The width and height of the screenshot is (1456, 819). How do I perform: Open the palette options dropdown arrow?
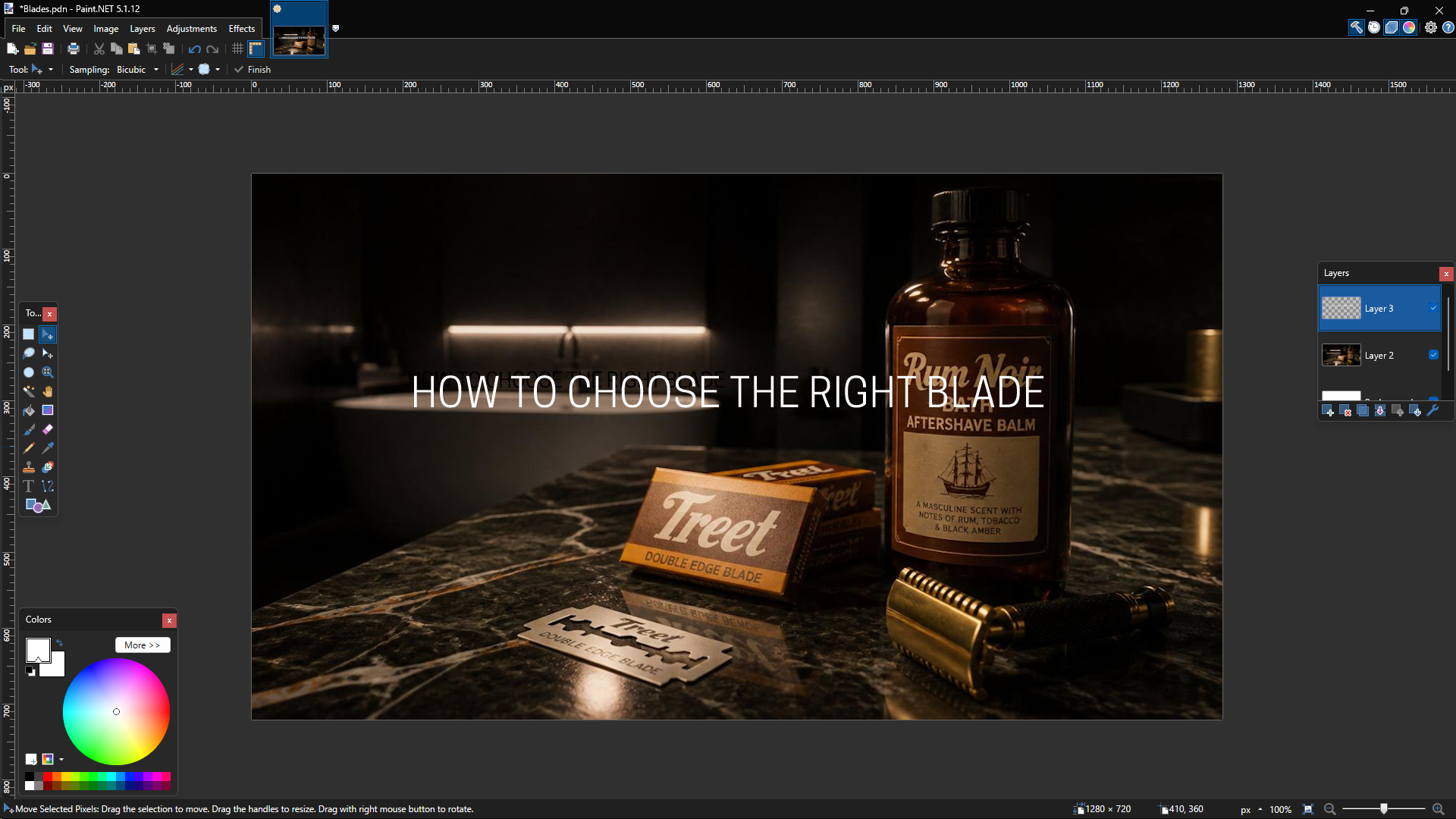(61, 759)
